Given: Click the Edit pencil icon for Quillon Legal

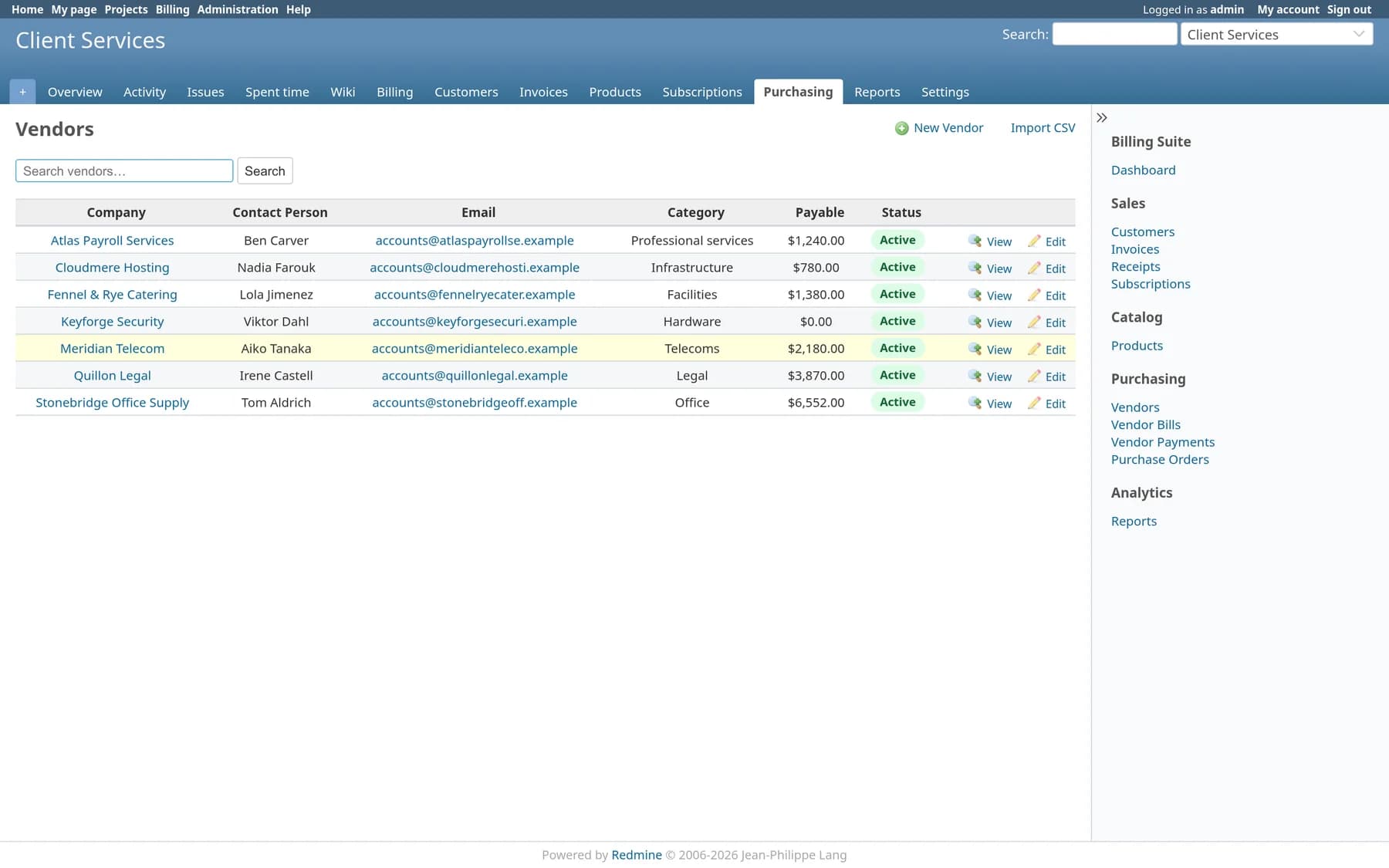Looking at the screenshot, I should click(1034, 376).
